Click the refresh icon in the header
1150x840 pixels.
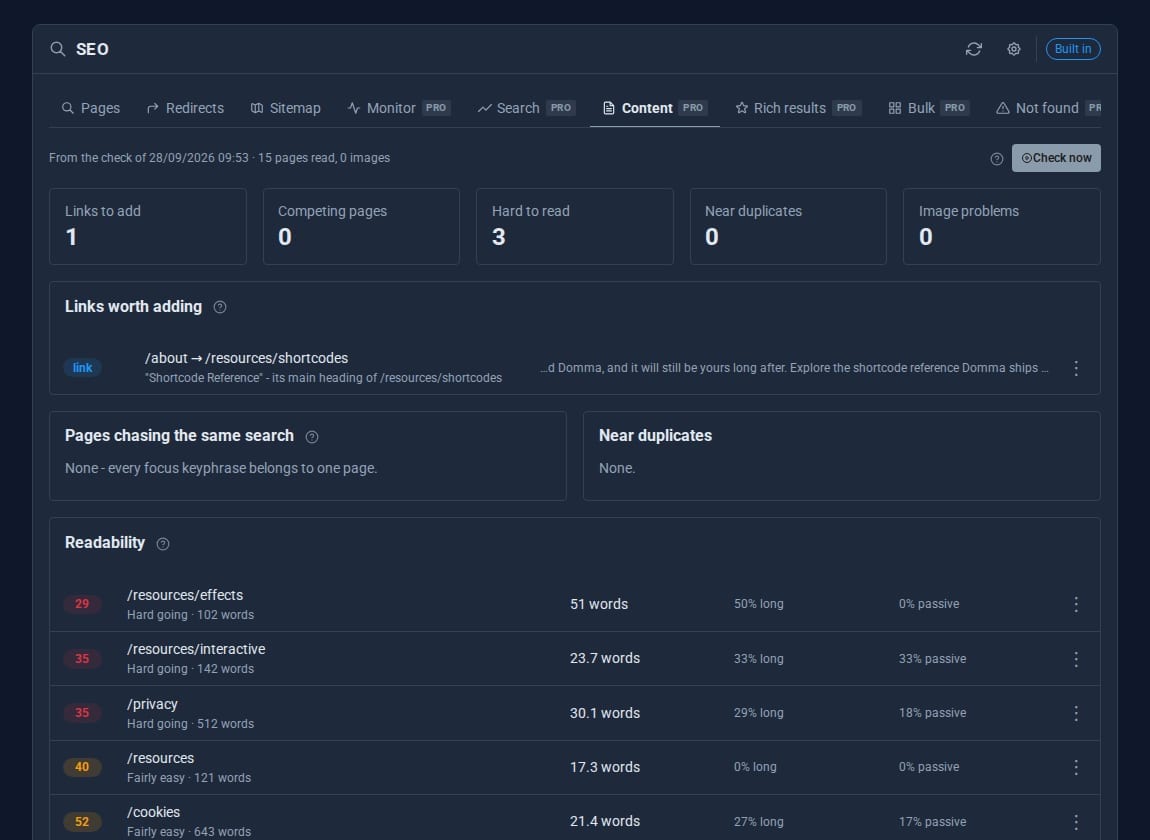973,49
